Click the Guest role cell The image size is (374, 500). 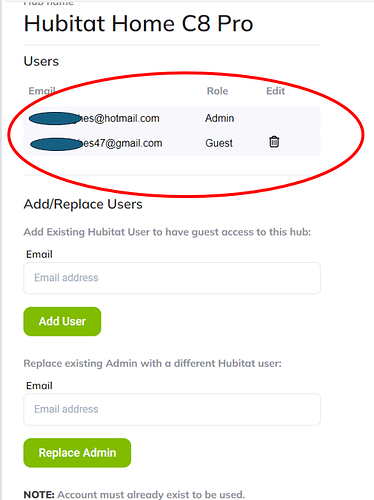point(219,143)
